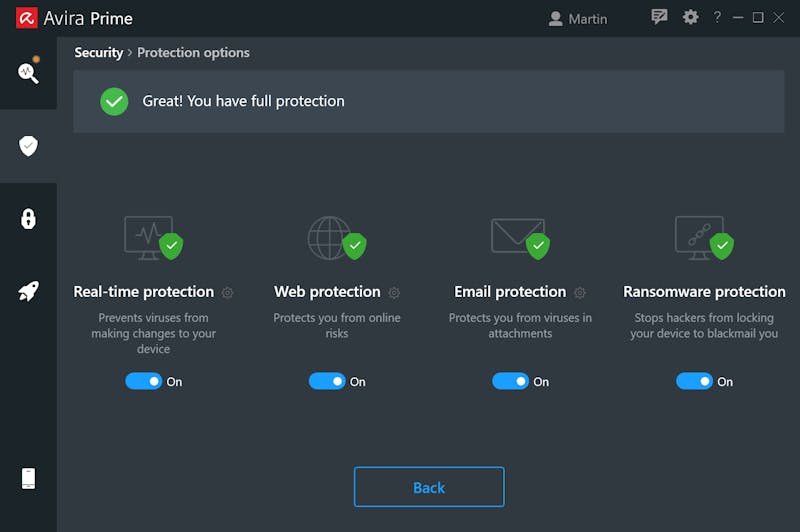Open the mobile devices phone icon
Image resolution: width=800 pixels, height=532 pixels.
click(29, 478)
